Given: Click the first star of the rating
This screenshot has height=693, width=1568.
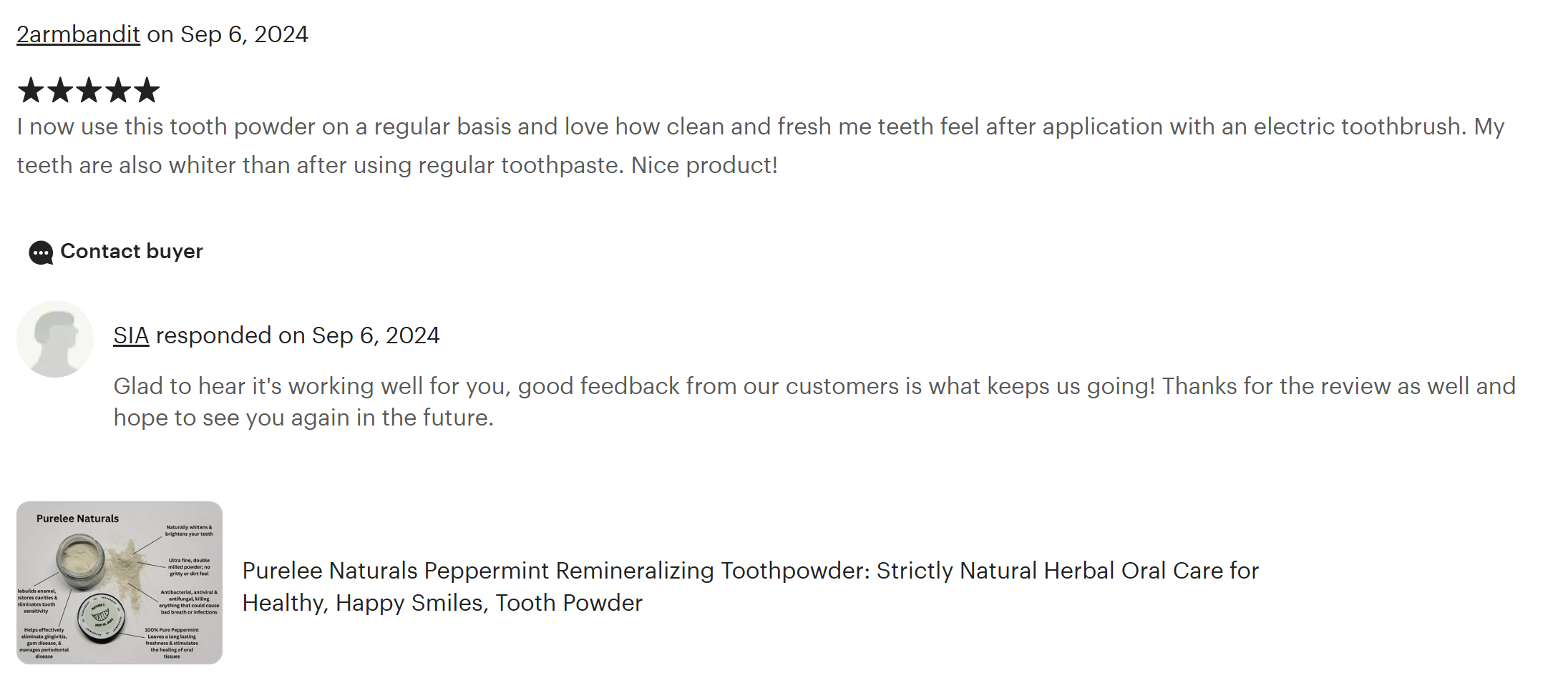Looking at the screenshot, I should [x=31, y=90].
